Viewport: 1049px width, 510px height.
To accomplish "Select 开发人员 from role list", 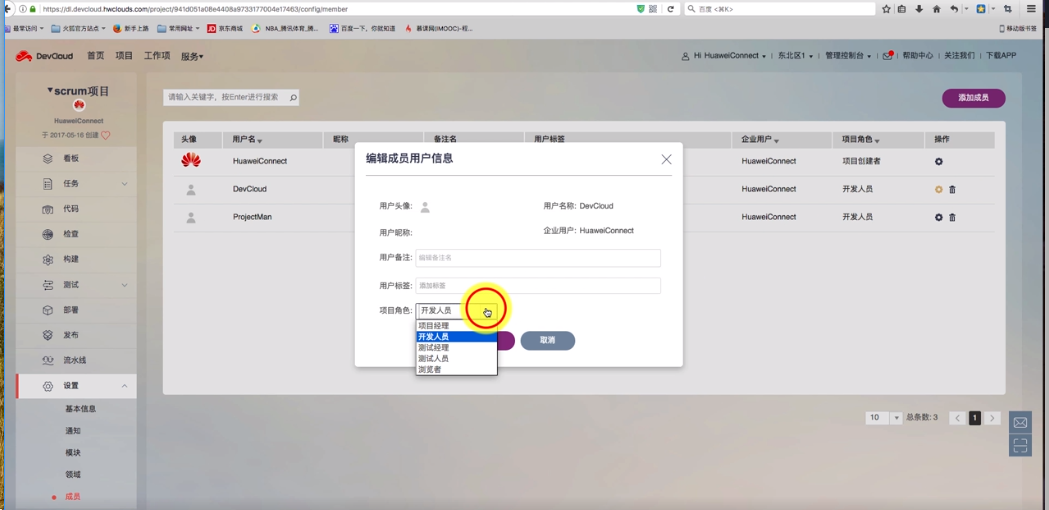I will [456, 337].
